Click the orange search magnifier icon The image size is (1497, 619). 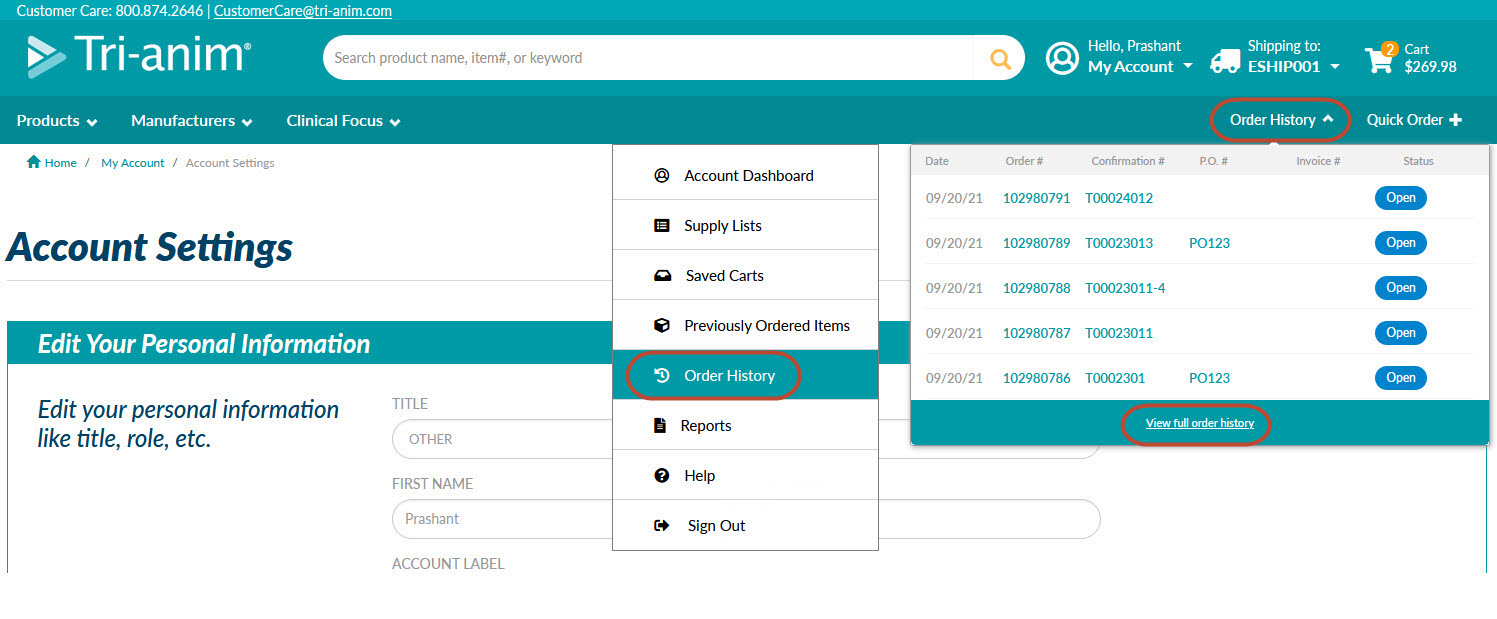(x=1000, y=58)
